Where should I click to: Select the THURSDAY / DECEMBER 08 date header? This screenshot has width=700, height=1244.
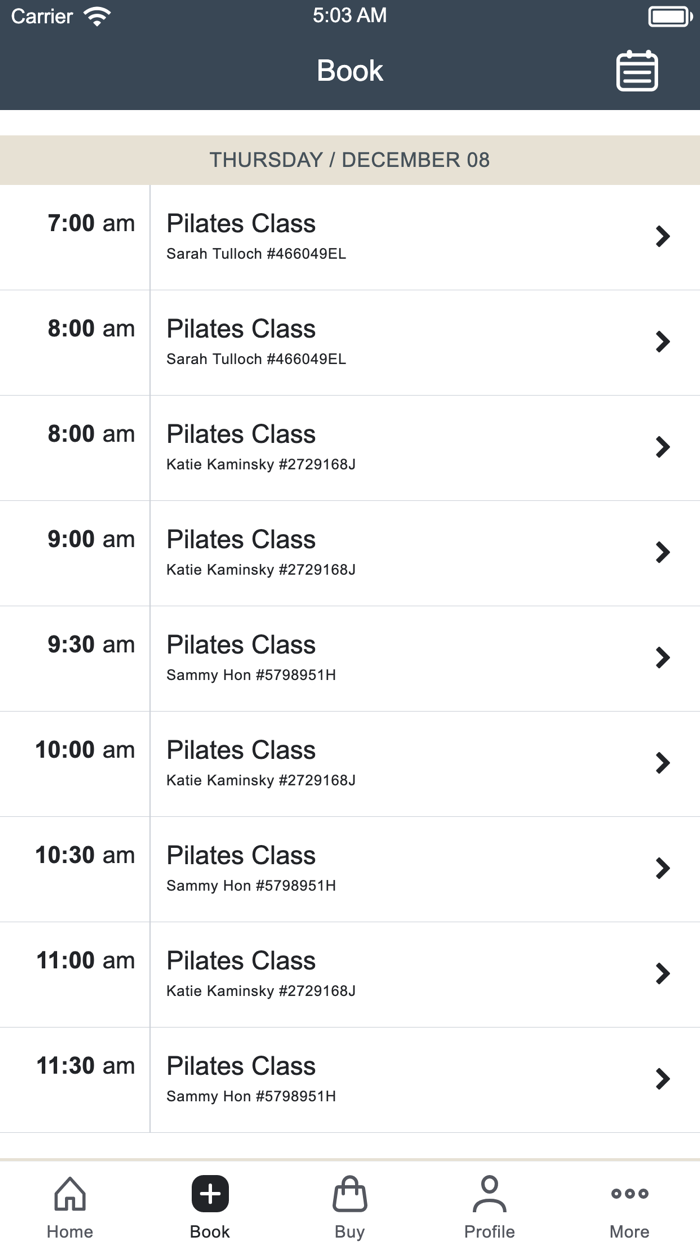click(x=350, y=160)
